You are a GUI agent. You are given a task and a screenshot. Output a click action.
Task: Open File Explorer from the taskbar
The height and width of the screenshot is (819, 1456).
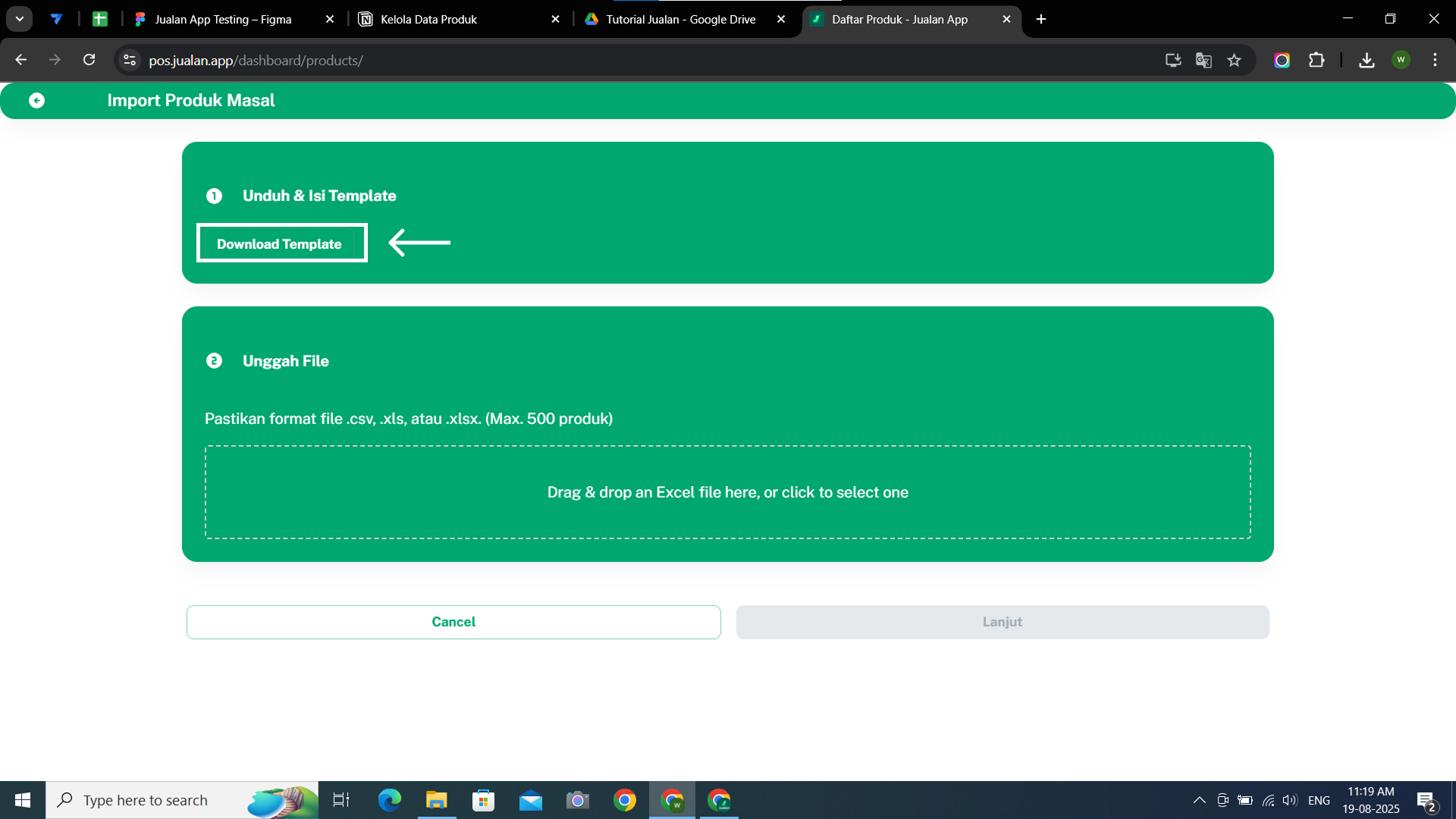[x=436, y=800]
